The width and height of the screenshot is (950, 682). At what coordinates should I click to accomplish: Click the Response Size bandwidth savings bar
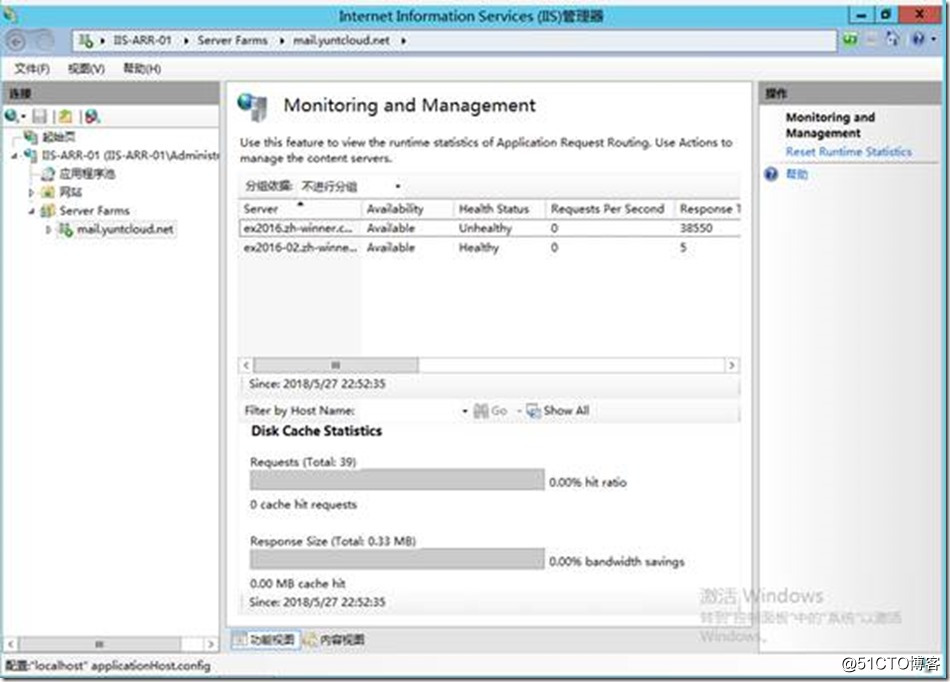click(397, 559)
